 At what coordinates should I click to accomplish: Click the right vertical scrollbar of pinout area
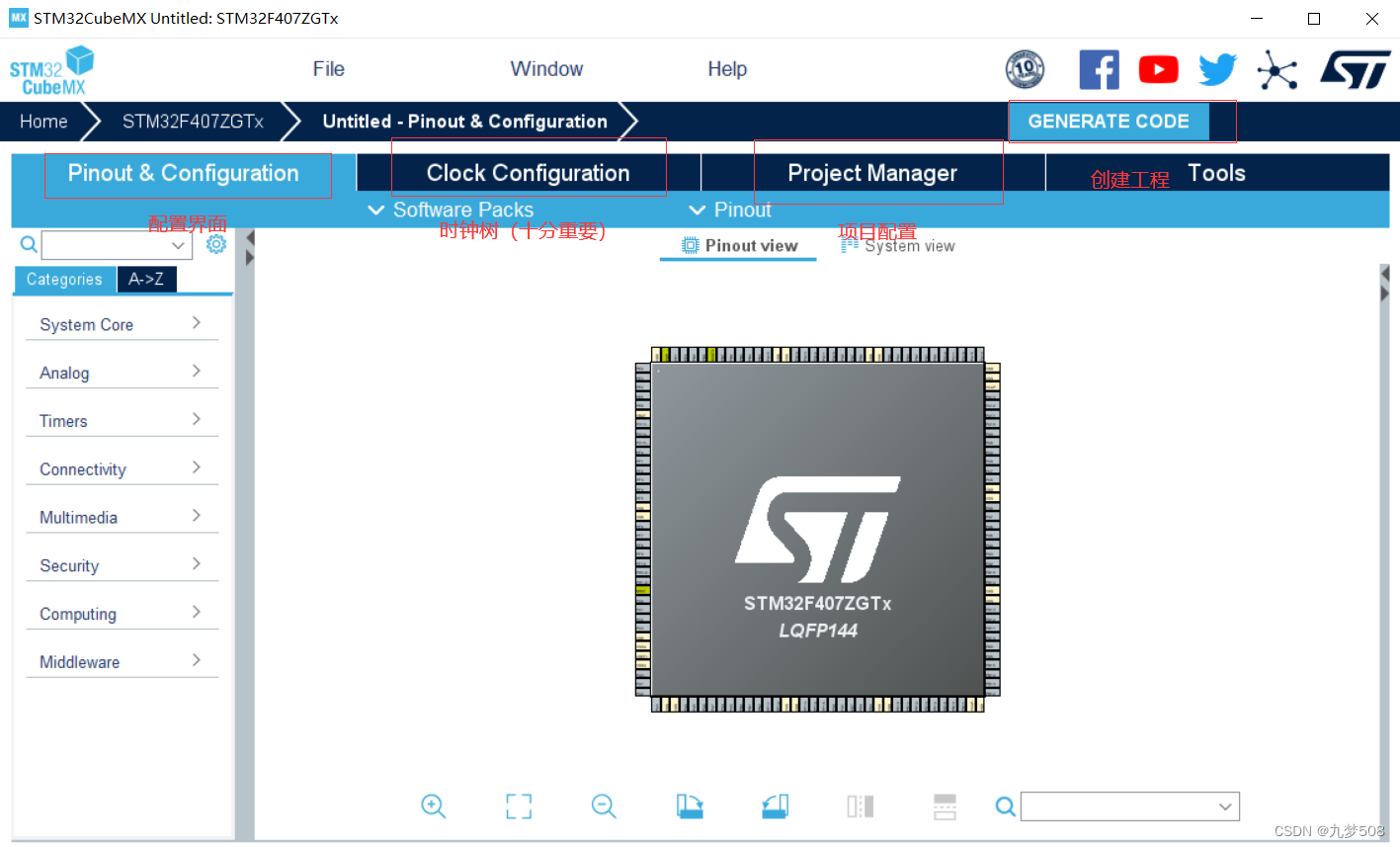point(1384,551)
